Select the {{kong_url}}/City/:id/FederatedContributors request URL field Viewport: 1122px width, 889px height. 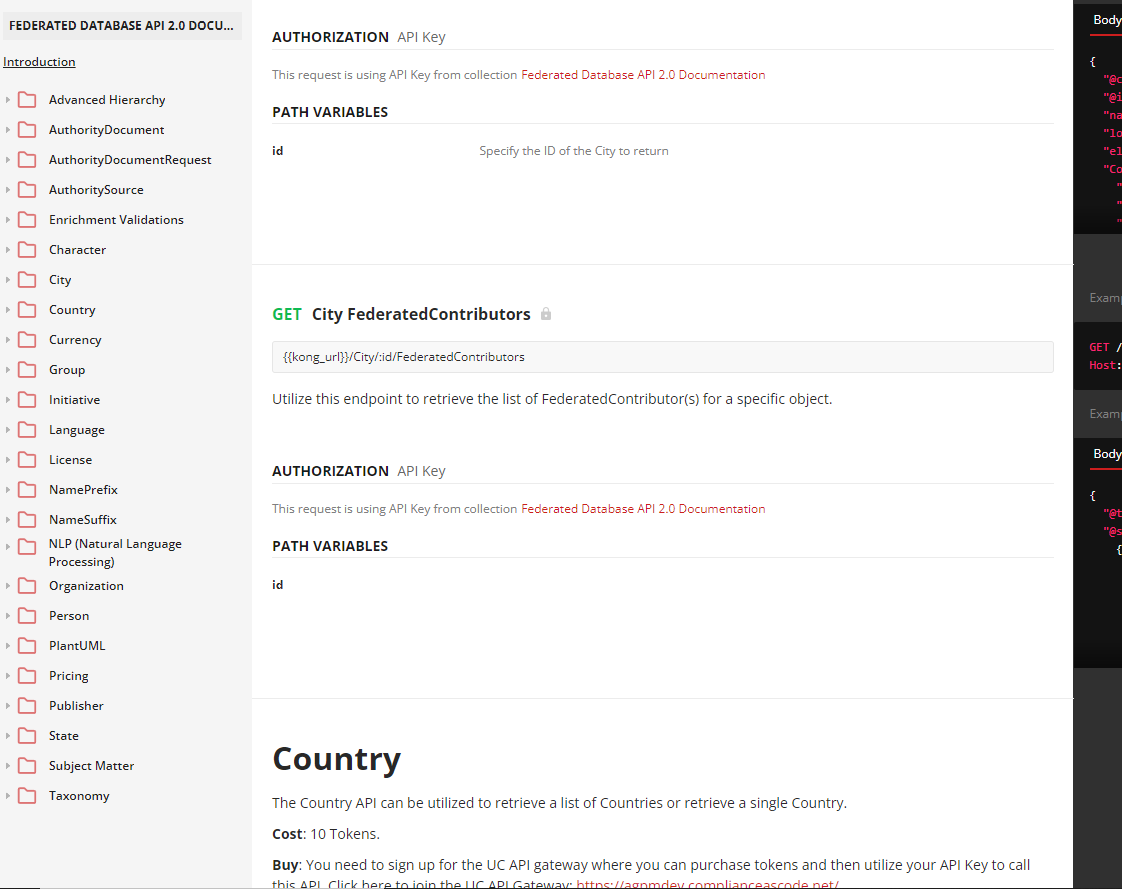663,356
